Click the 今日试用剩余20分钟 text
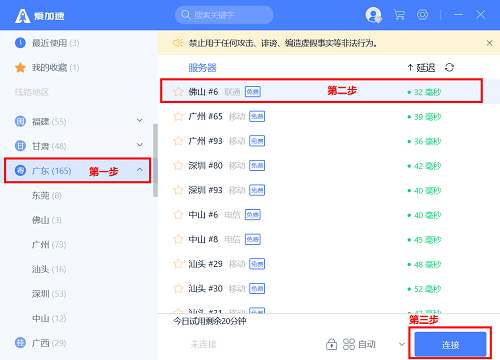This screenshot has width=500, height=360. tap(210, 321)
